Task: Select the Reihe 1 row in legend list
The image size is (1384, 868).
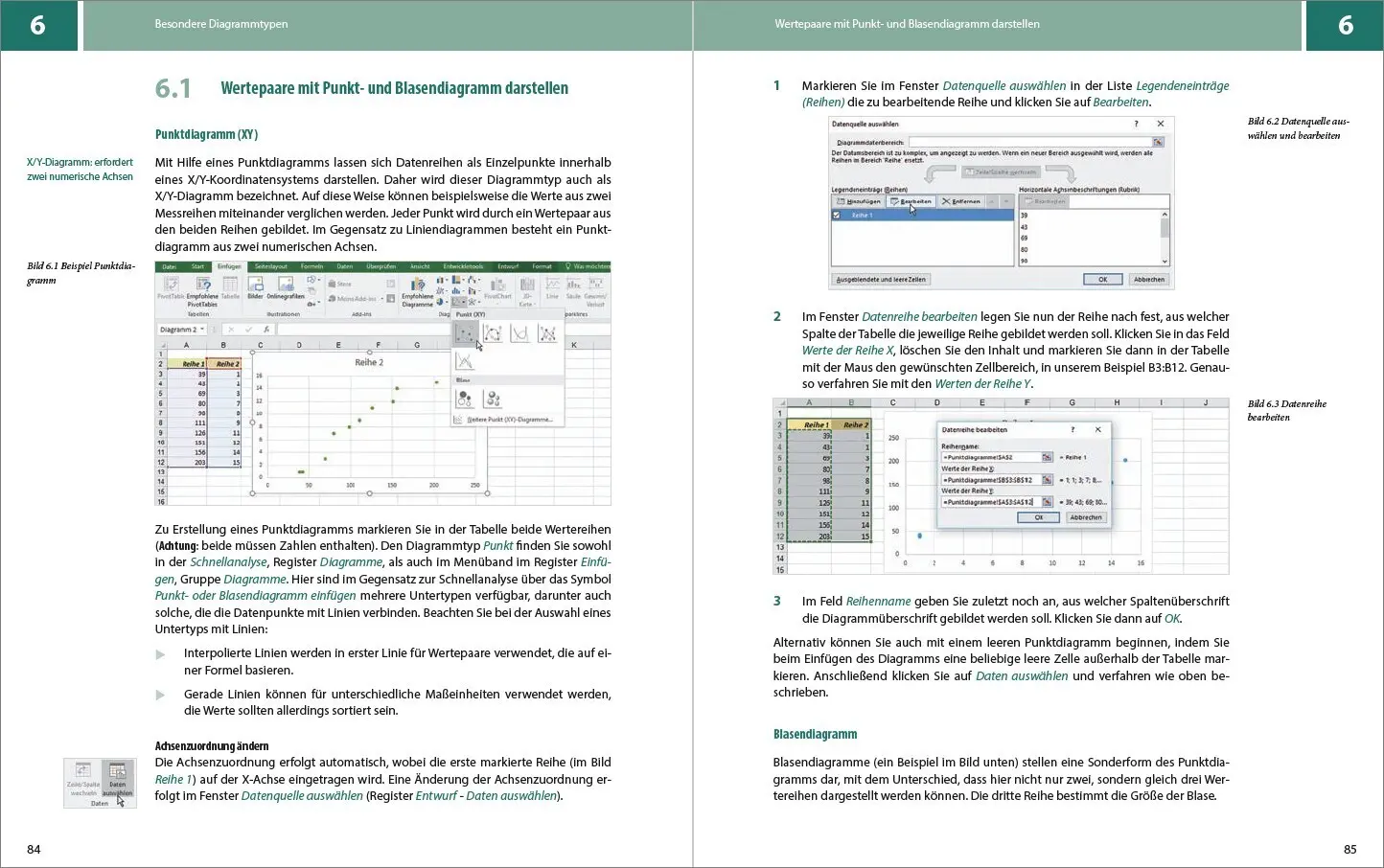Action: pyautogui.click(x=923, y=215)
